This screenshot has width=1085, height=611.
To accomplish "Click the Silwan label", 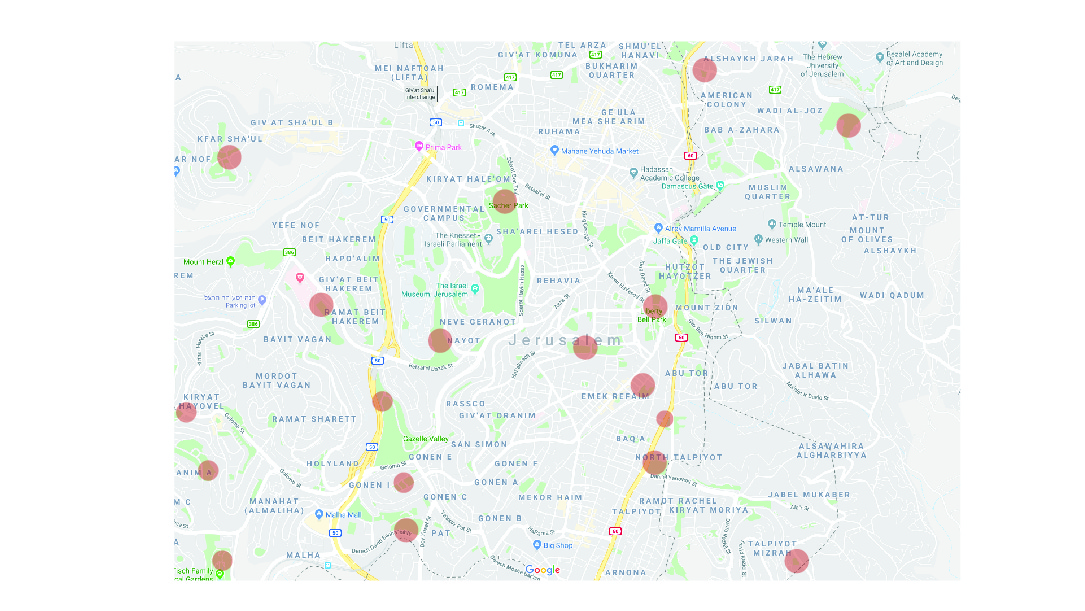I will point(773,320).
